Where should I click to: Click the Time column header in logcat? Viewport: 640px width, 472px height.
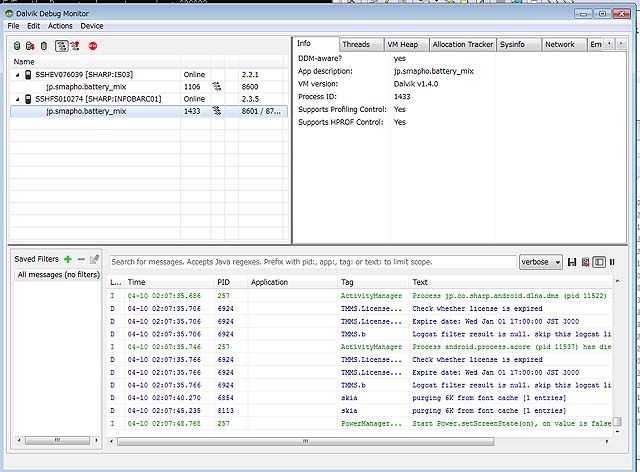(x=169, y=282)
